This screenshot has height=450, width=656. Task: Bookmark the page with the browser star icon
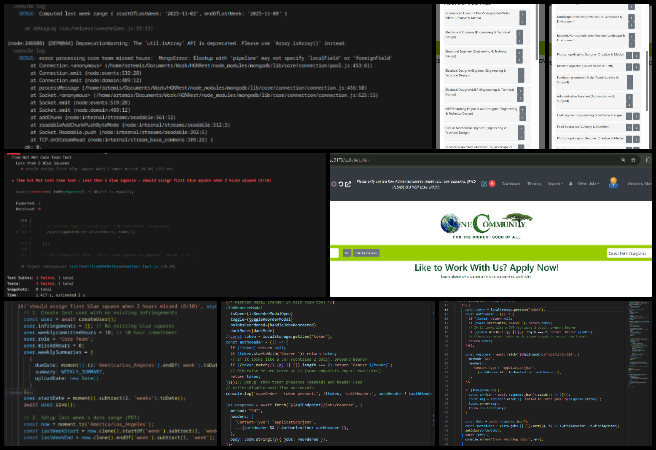pyautogui.click(x=633, y=160)
